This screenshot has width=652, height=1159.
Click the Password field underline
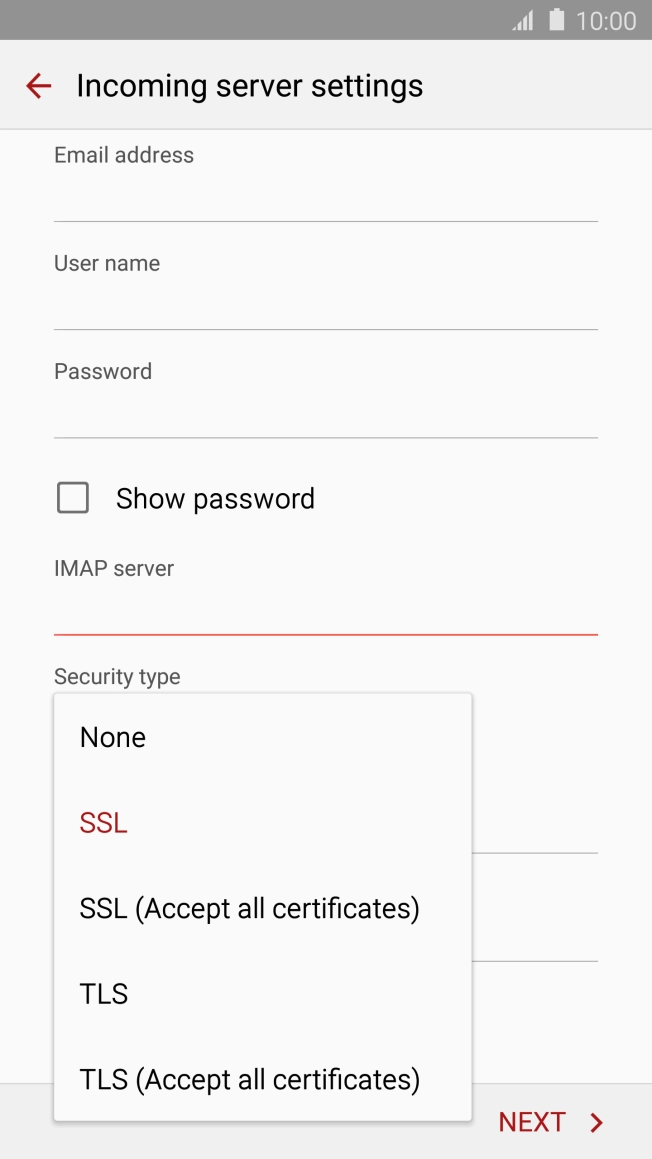325,435
